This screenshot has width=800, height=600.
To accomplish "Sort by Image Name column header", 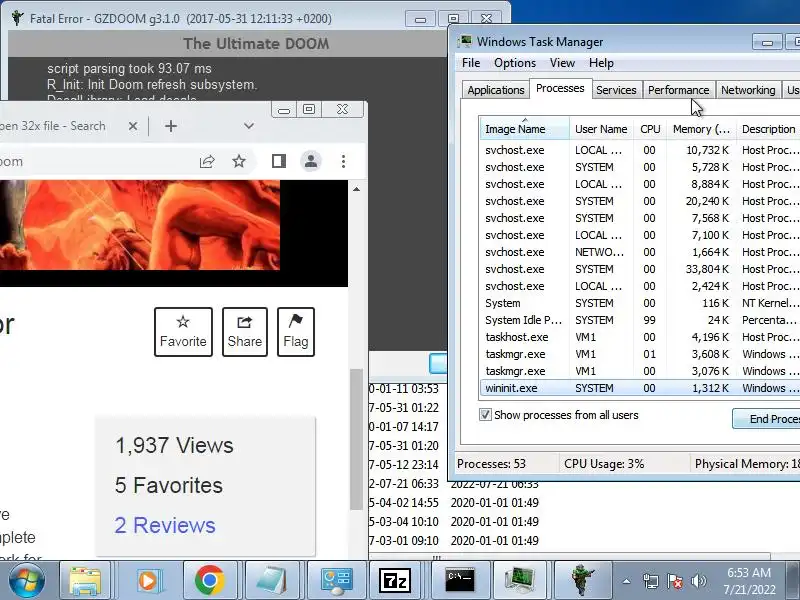I will 524,129.
